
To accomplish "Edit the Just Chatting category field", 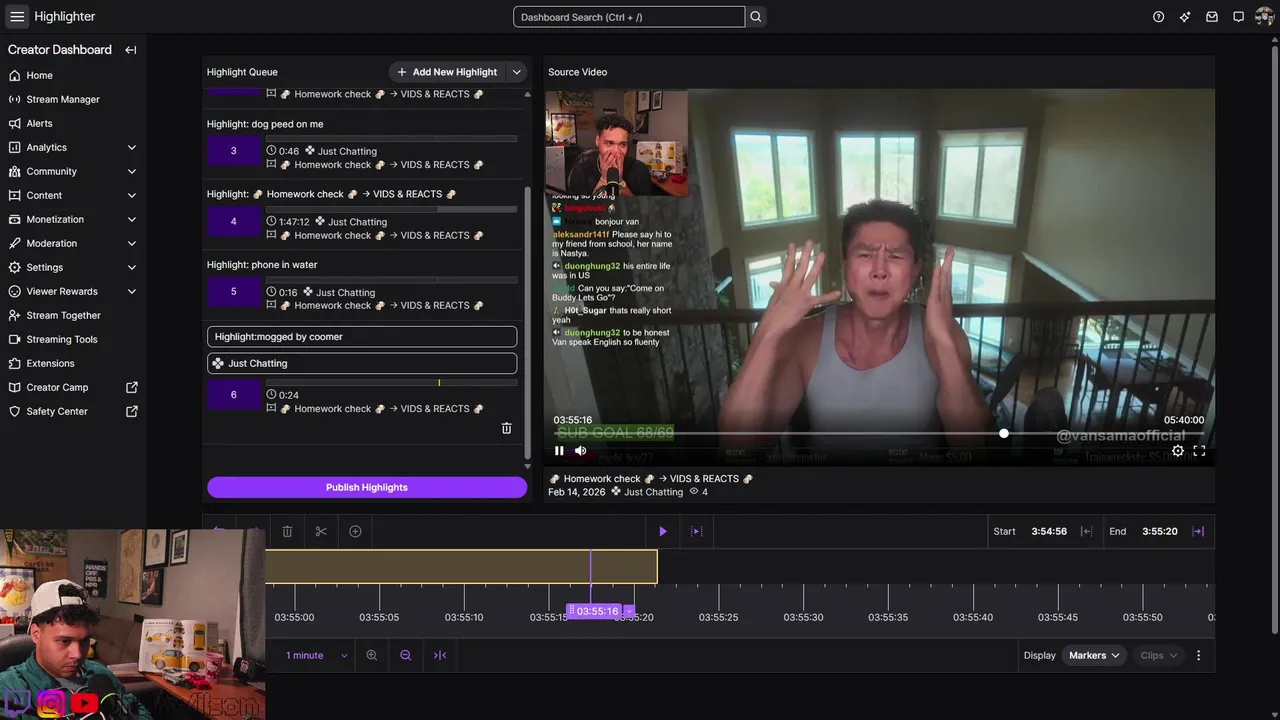I will pyautogui.click(x=362, y=364).
